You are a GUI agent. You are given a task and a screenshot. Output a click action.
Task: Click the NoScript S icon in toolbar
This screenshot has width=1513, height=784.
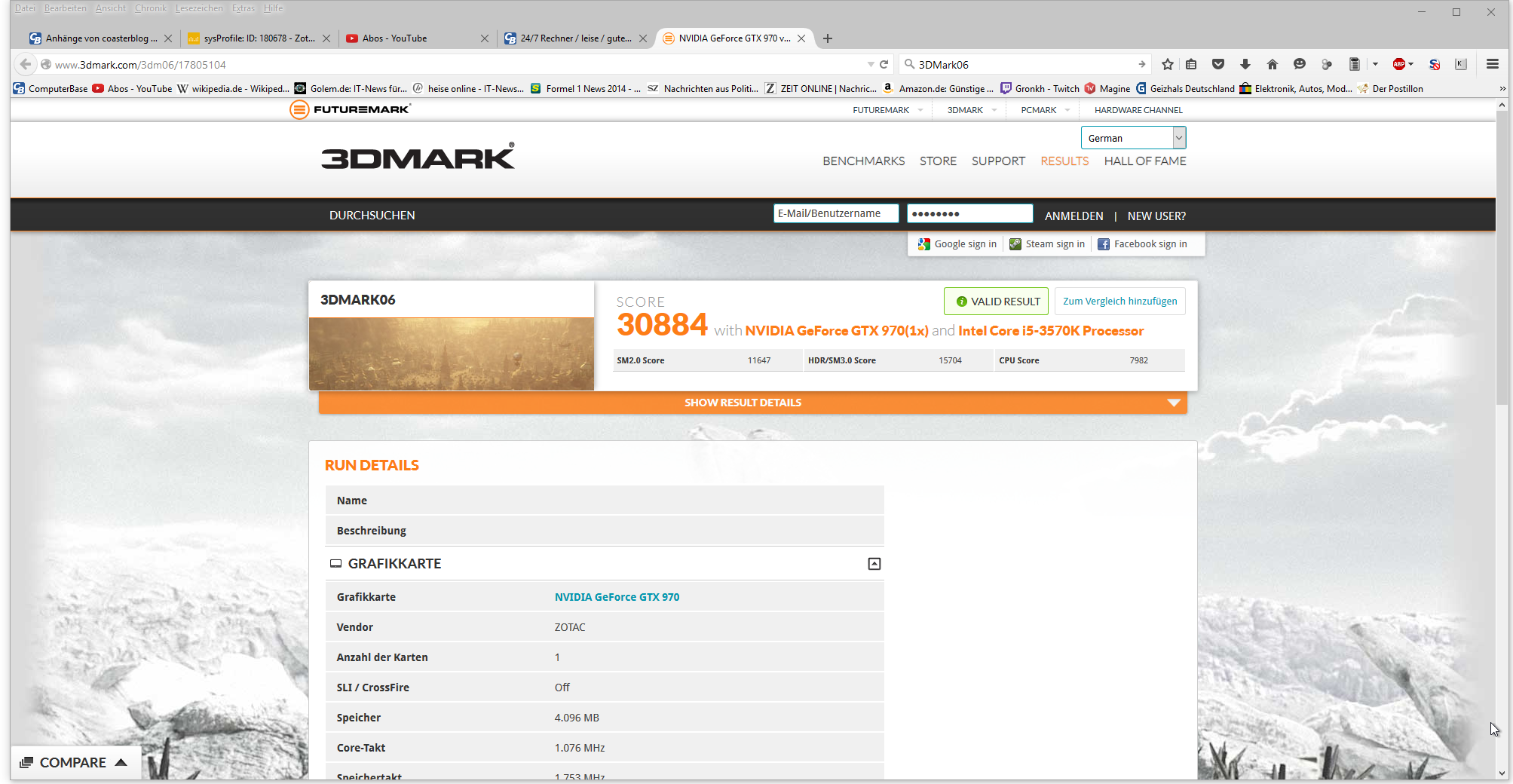1435,64
